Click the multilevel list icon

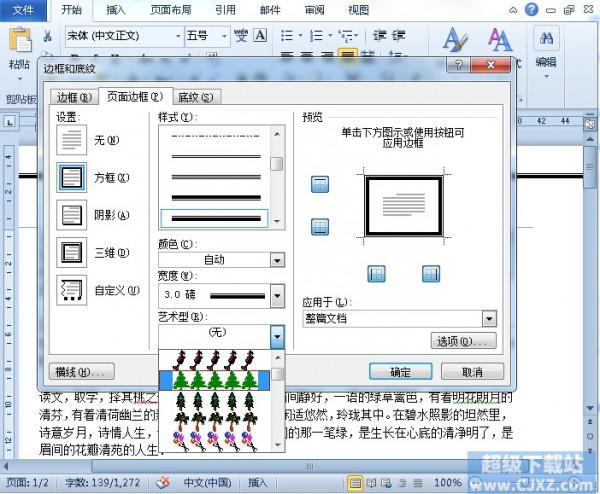coord(346,36)
